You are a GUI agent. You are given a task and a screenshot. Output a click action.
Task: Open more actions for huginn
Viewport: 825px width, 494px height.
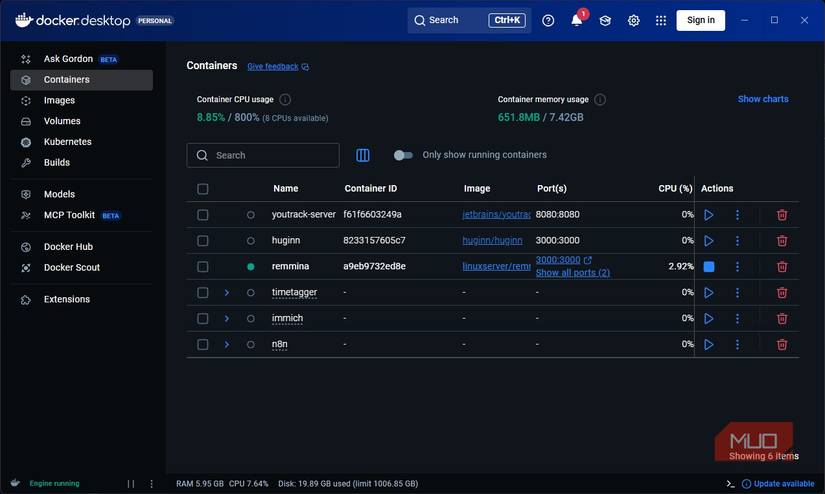[737, 240]
